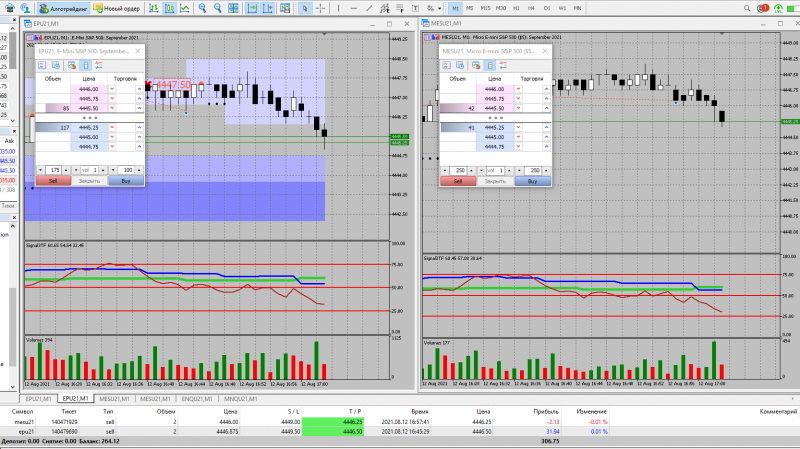Click volume input field in EPU21 depth panel
The image size is (800, 449).
coord(89,170)
